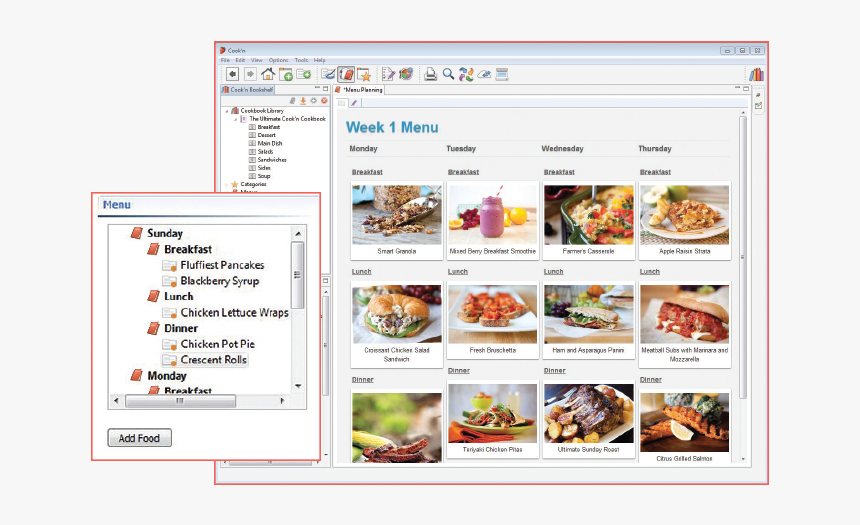Click the Menu panel scroll-up arrow
The image size is (860, 525).
pos(298,234)
